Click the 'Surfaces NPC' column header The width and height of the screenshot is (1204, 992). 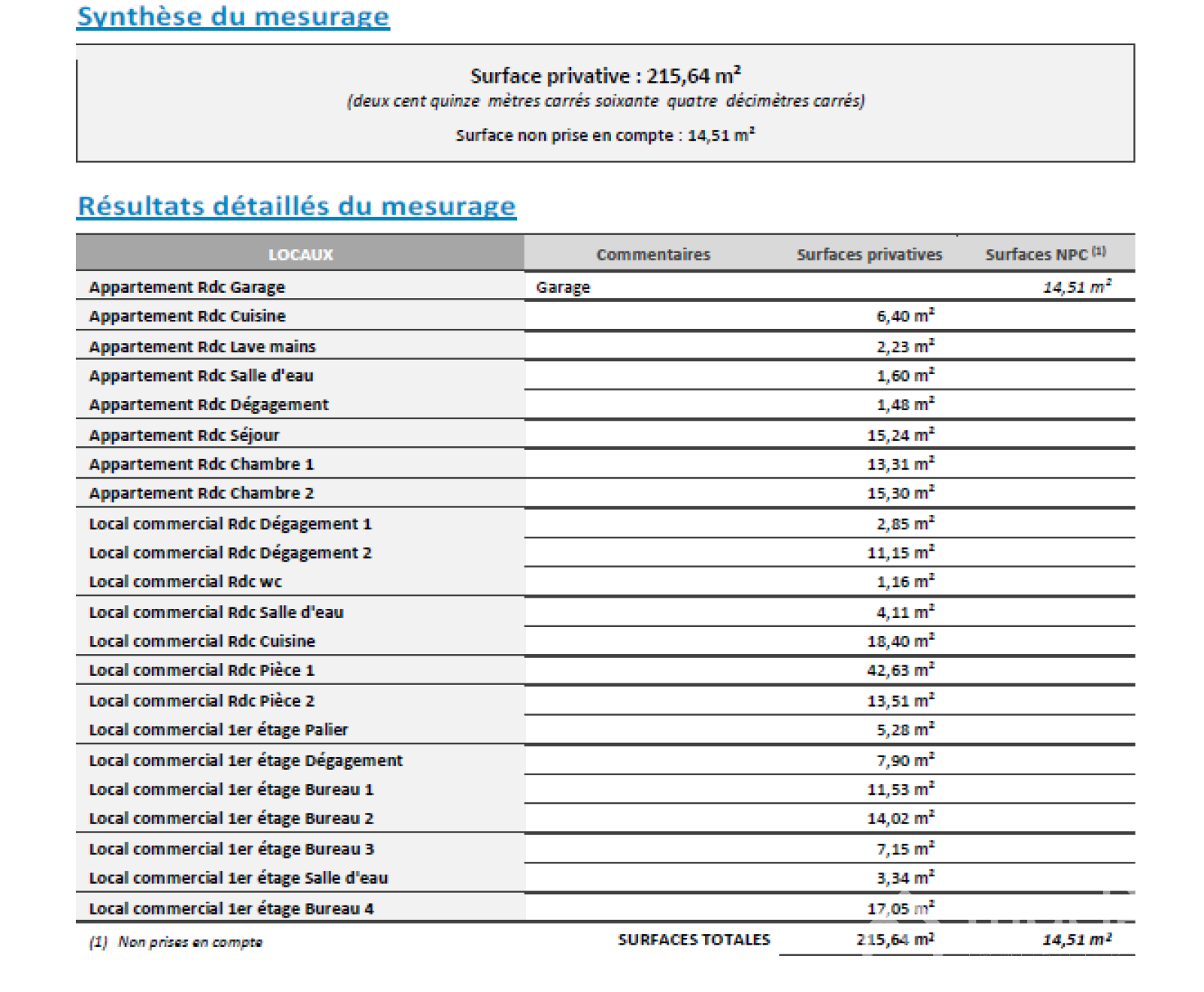[1044, 254]
